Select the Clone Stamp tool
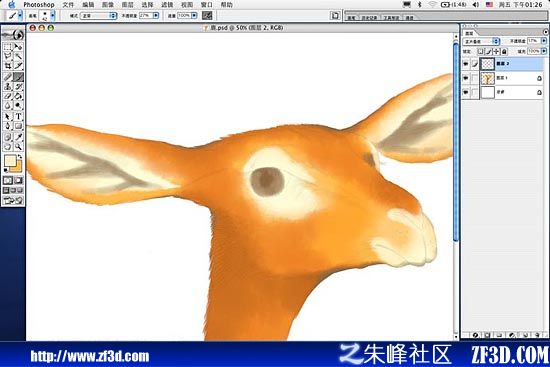The width and height of the screenshot is (550, 367). click(8, 86)
